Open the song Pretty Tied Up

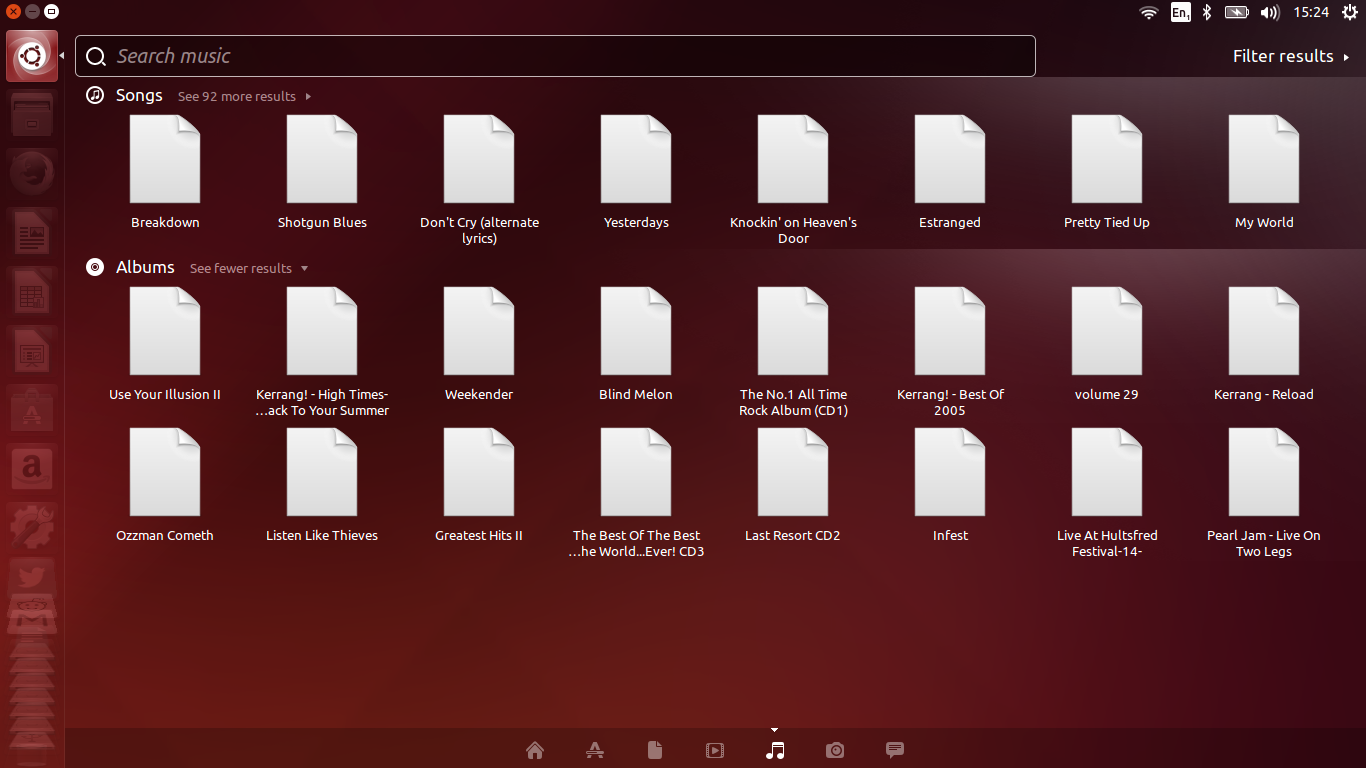click(x=1107, y=172)
